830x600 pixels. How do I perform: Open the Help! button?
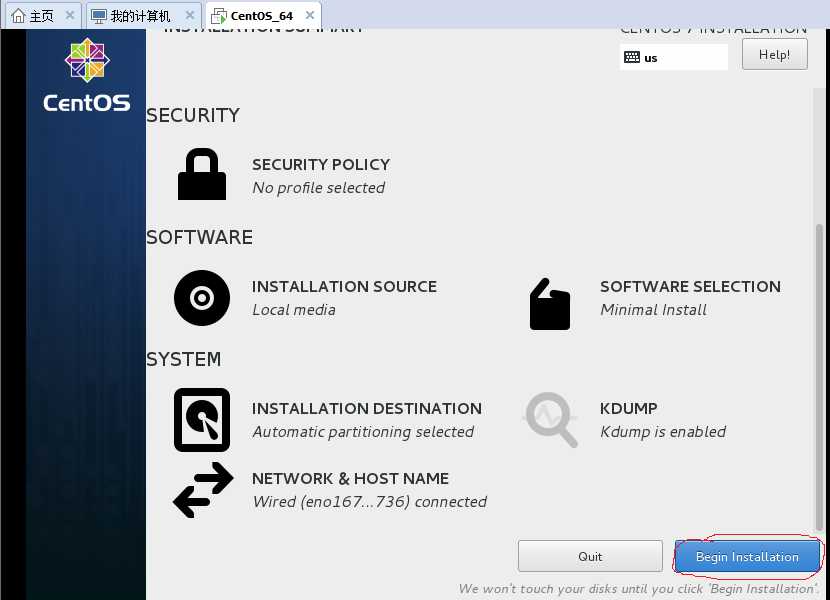click(x=774, y=55)
